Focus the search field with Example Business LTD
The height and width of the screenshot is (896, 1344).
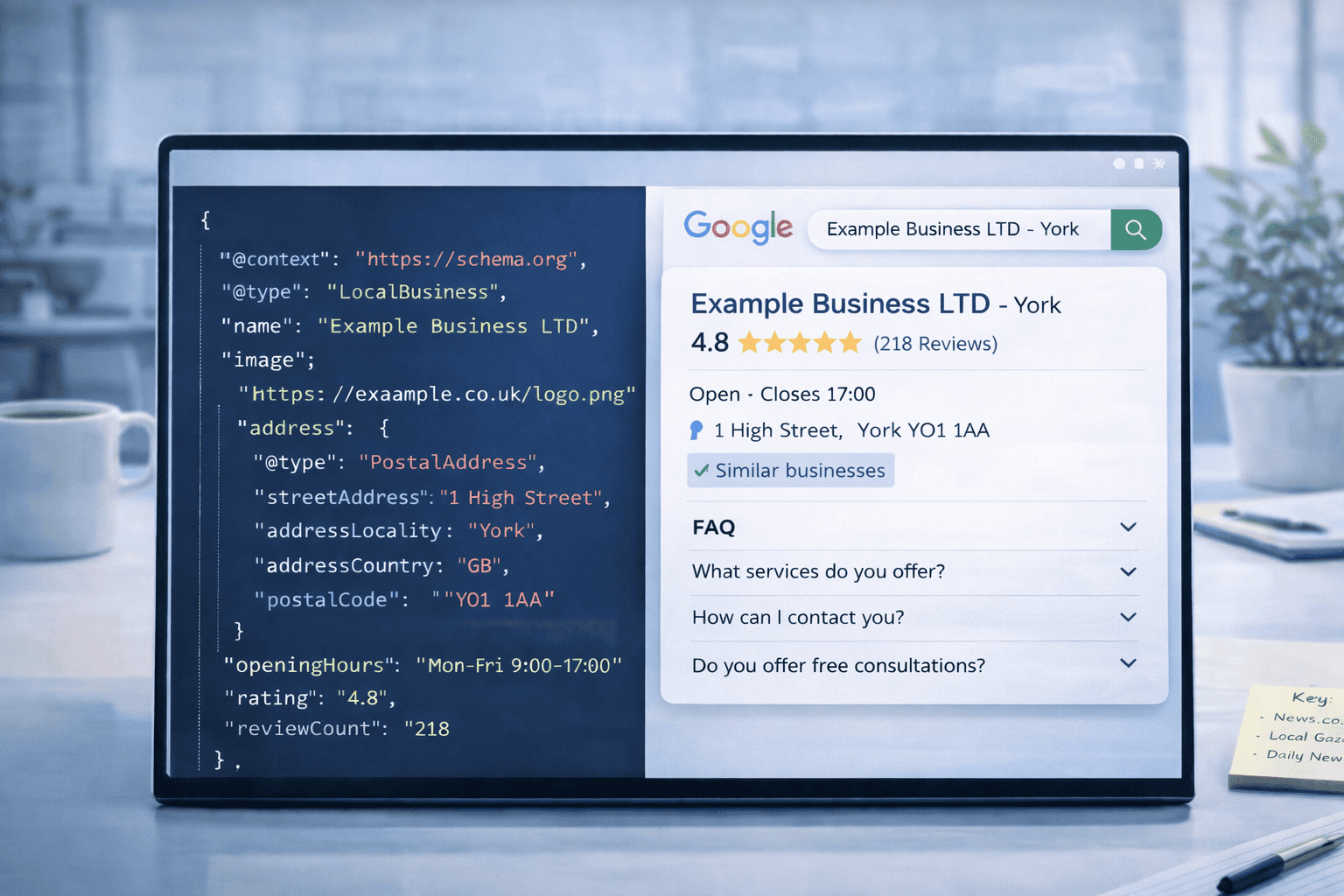959,229
